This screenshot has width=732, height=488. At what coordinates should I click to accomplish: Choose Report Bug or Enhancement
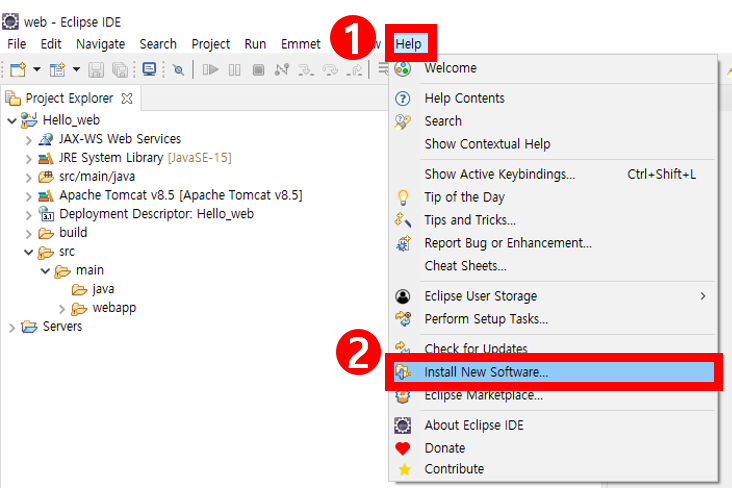553,243
